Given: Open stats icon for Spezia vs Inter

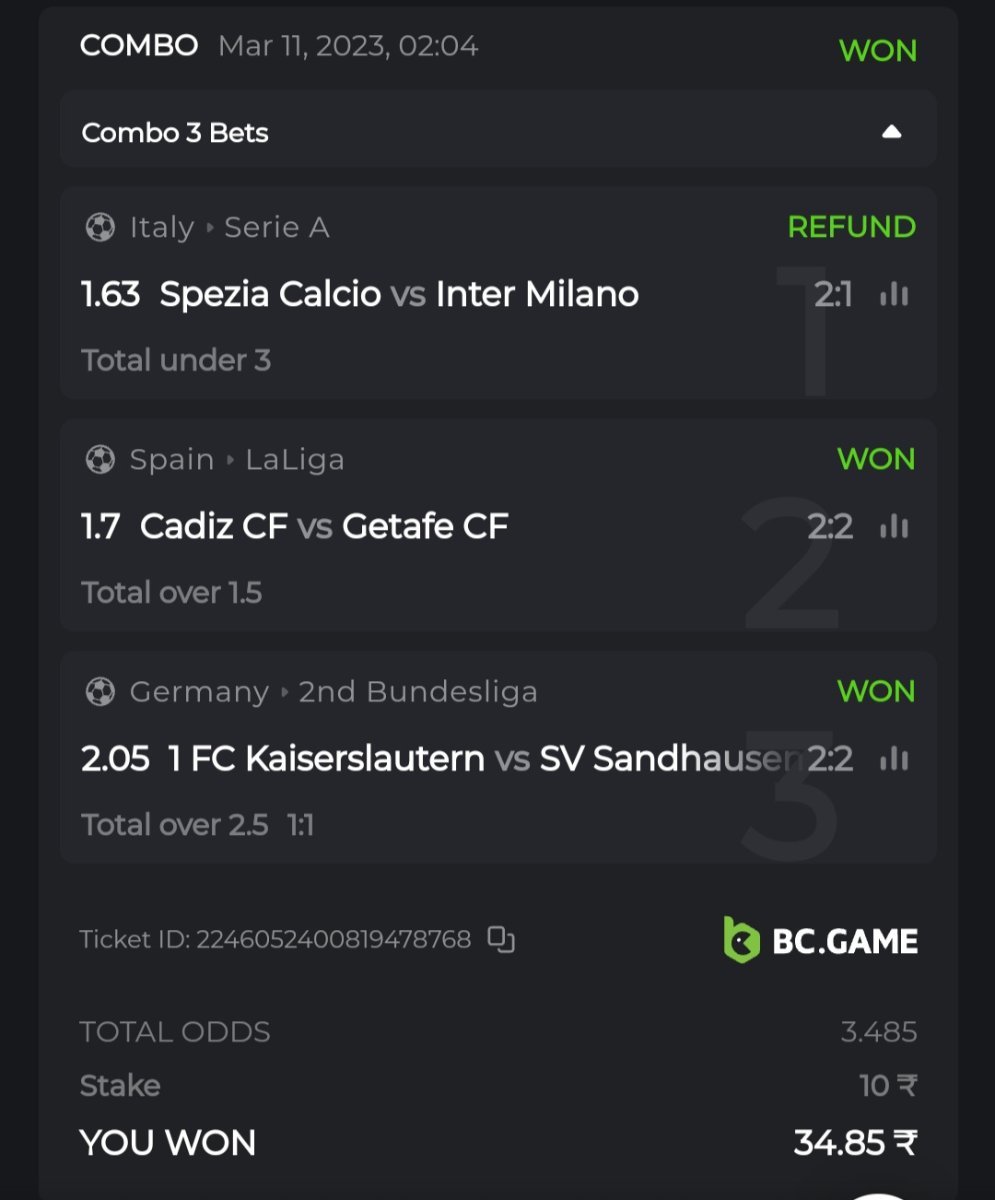Looking at the screenshot, I should coord(894,294).
